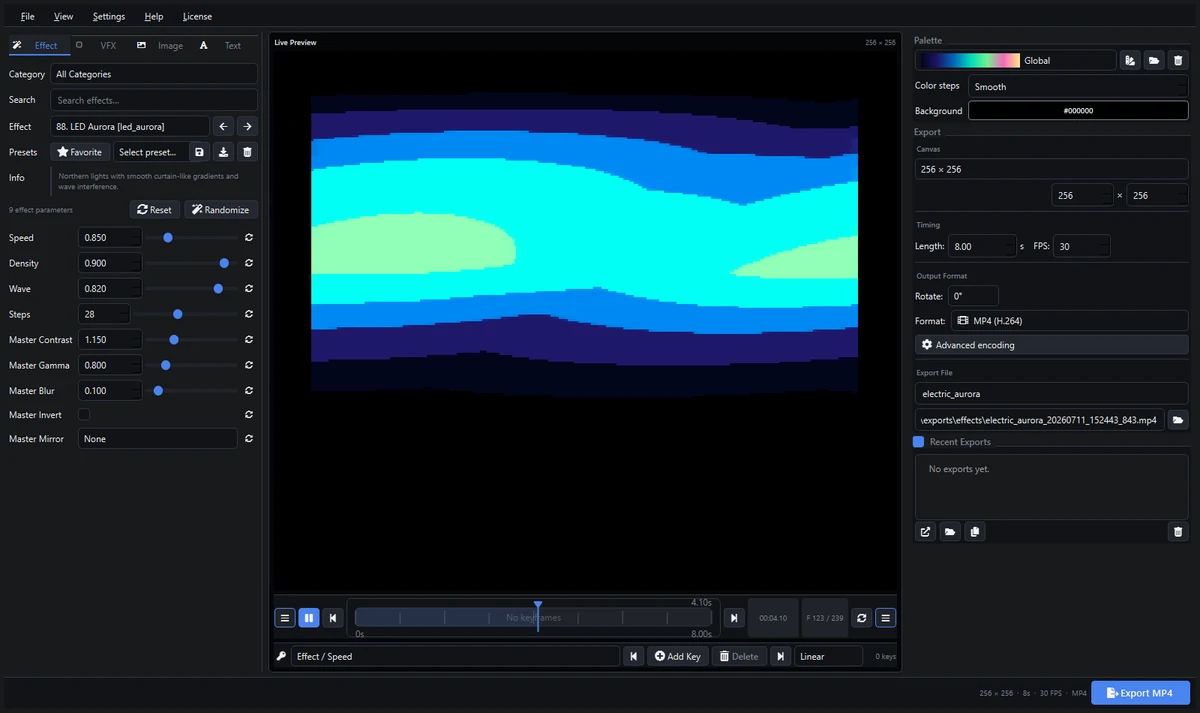The height and width of the screenshot is (713, 1200).
Task: Open the recent exports folder icon
Action: (950, 532)
